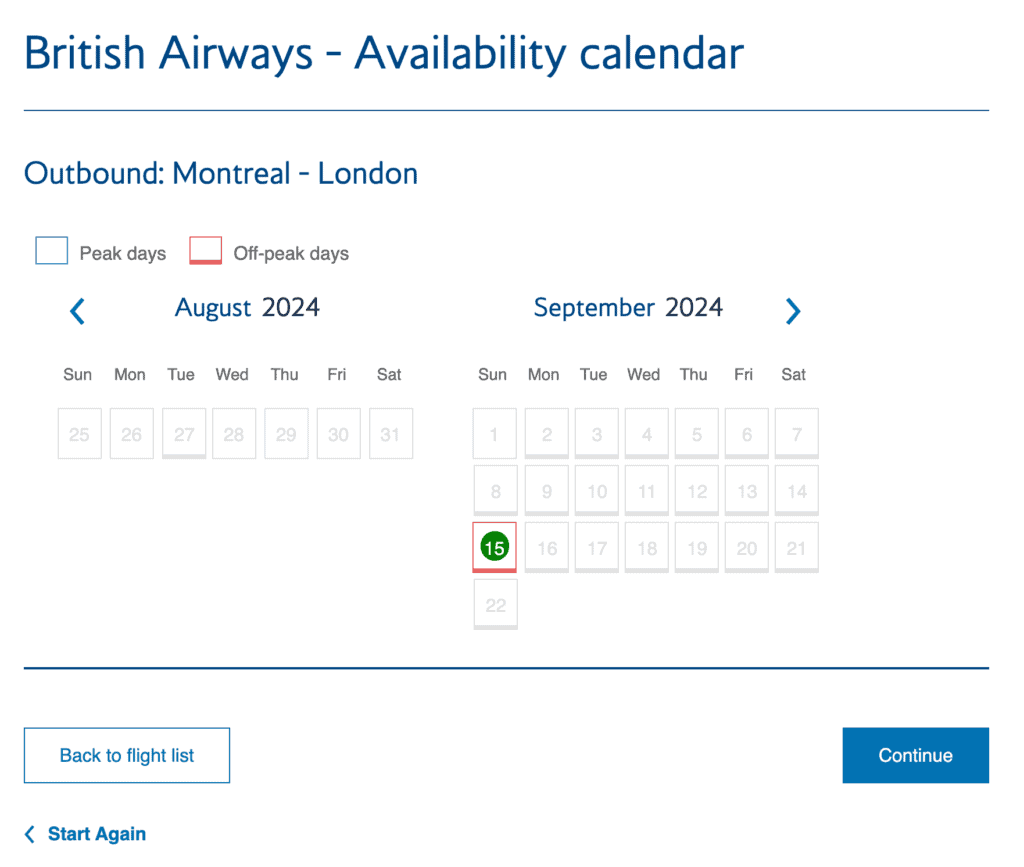Click the Outbound: Montreal - London heading
Screen dimensions: 1024x867
[220, 173]
